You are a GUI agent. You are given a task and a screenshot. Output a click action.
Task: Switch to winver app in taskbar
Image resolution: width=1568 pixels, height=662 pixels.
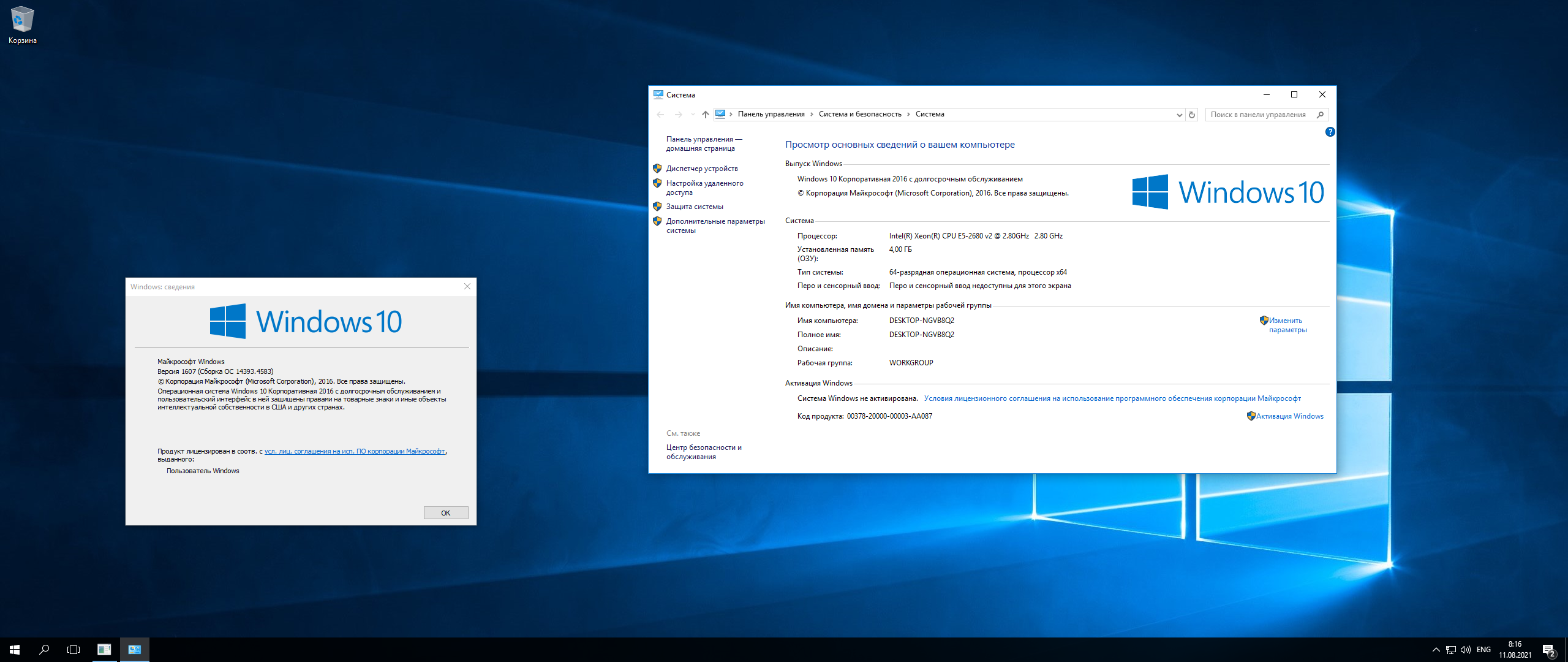[104, 650]
